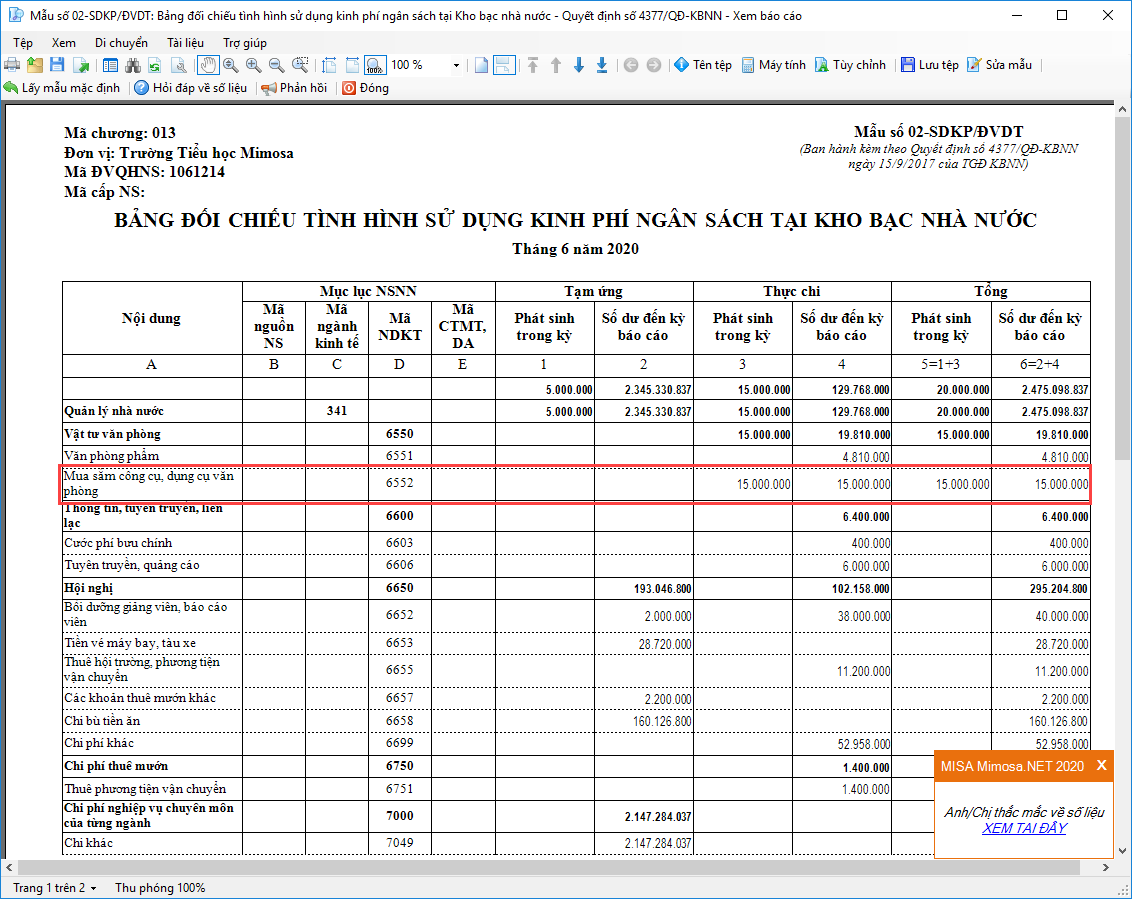Click the horizontal scrollbar left arrow
This screenshot has width=1132, height=899.
9,867
